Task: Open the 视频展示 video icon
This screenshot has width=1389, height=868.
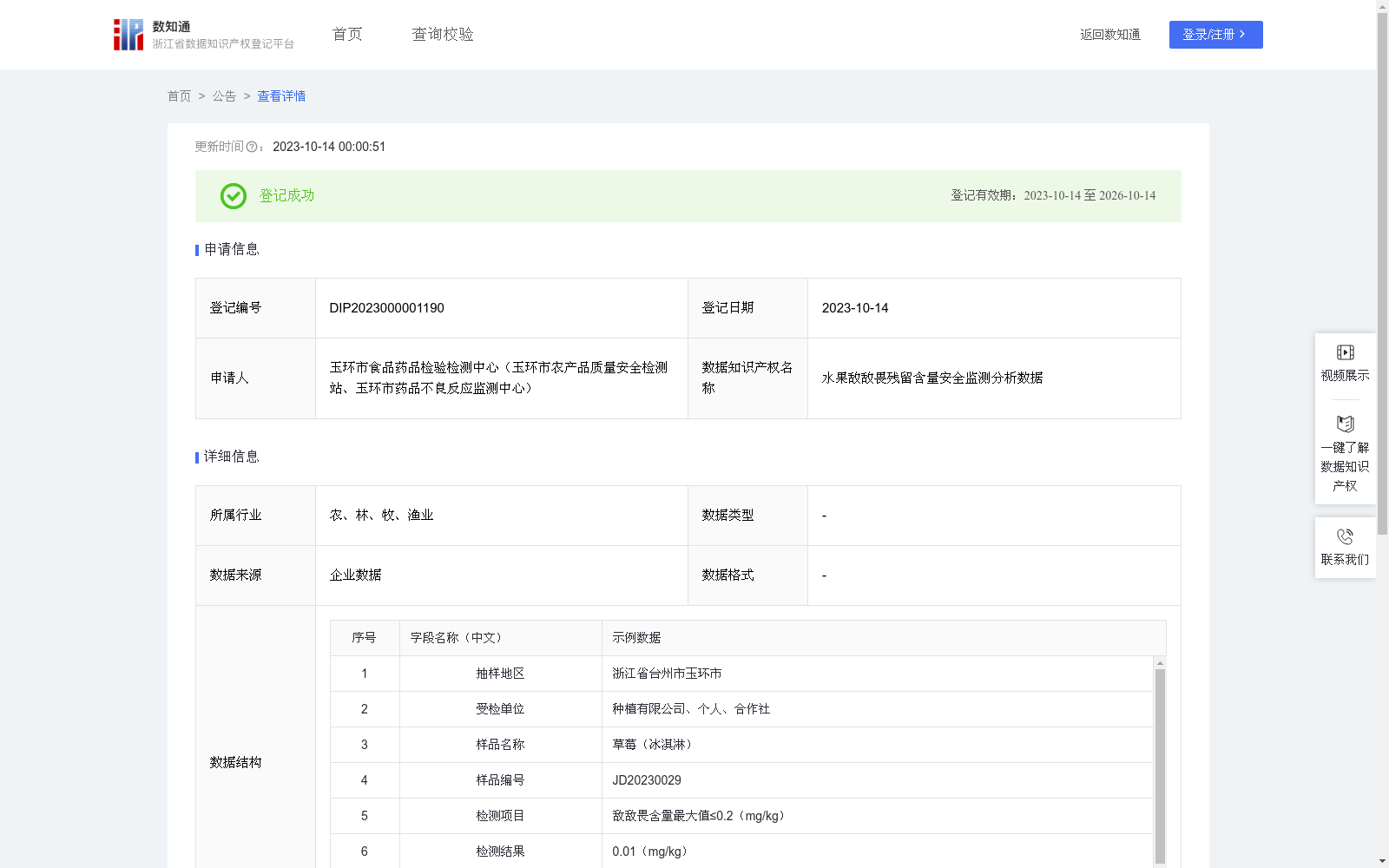Action: [1345, 352]
